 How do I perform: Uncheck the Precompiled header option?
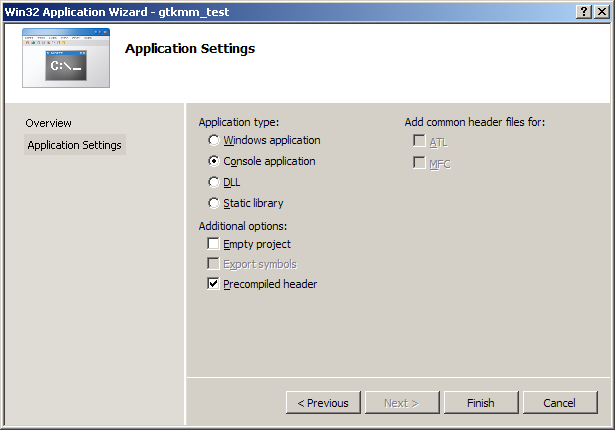click(x=213, y=284)
